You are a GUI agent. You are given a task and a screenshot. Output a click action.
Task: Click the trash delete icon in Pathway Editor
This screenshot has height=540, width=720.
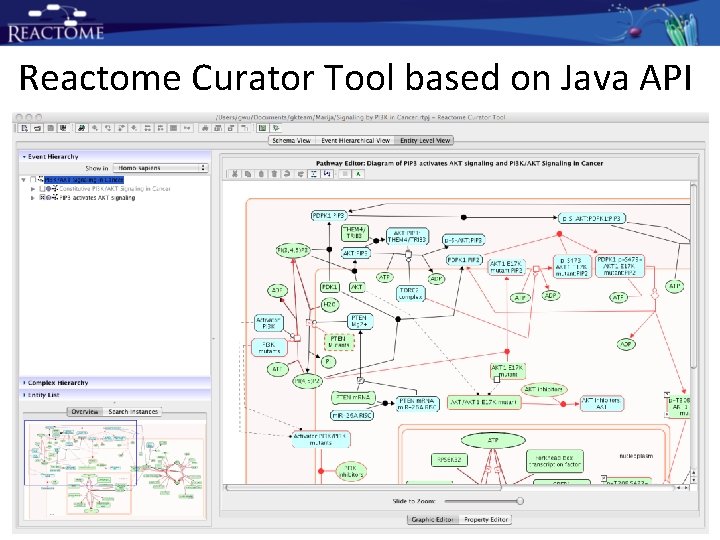pos(274,174)
